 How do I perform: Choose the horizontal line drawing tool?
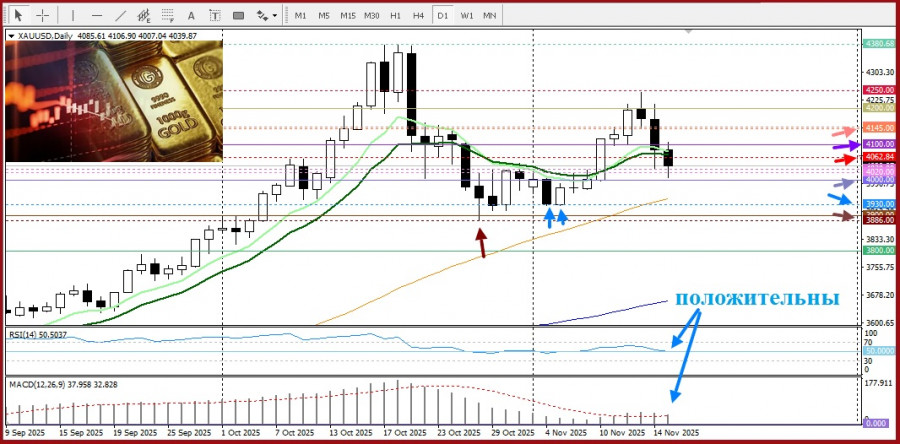click(97, 16)
